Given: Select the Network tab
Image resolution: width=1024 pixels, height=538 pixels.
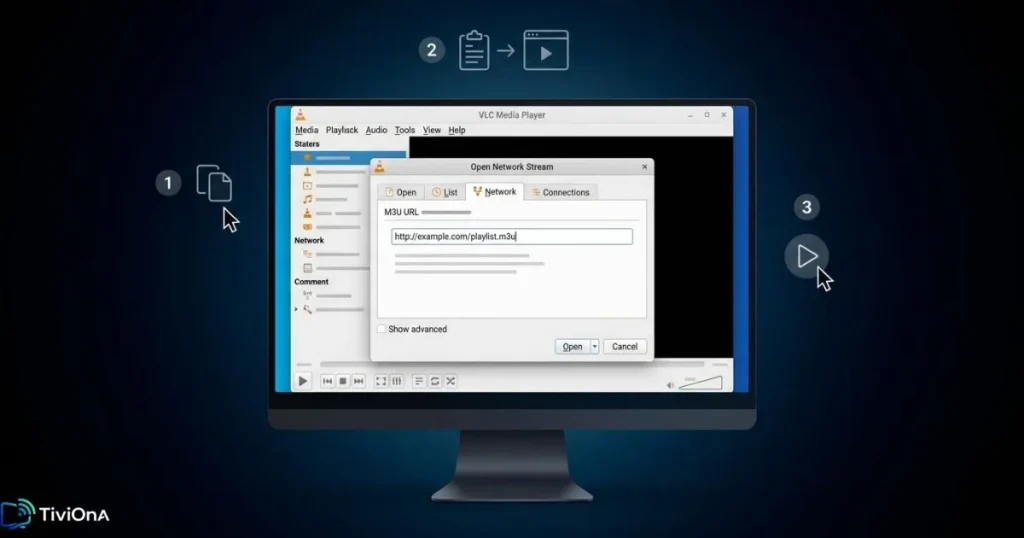Looking at the screenshot, I should 494,191.
